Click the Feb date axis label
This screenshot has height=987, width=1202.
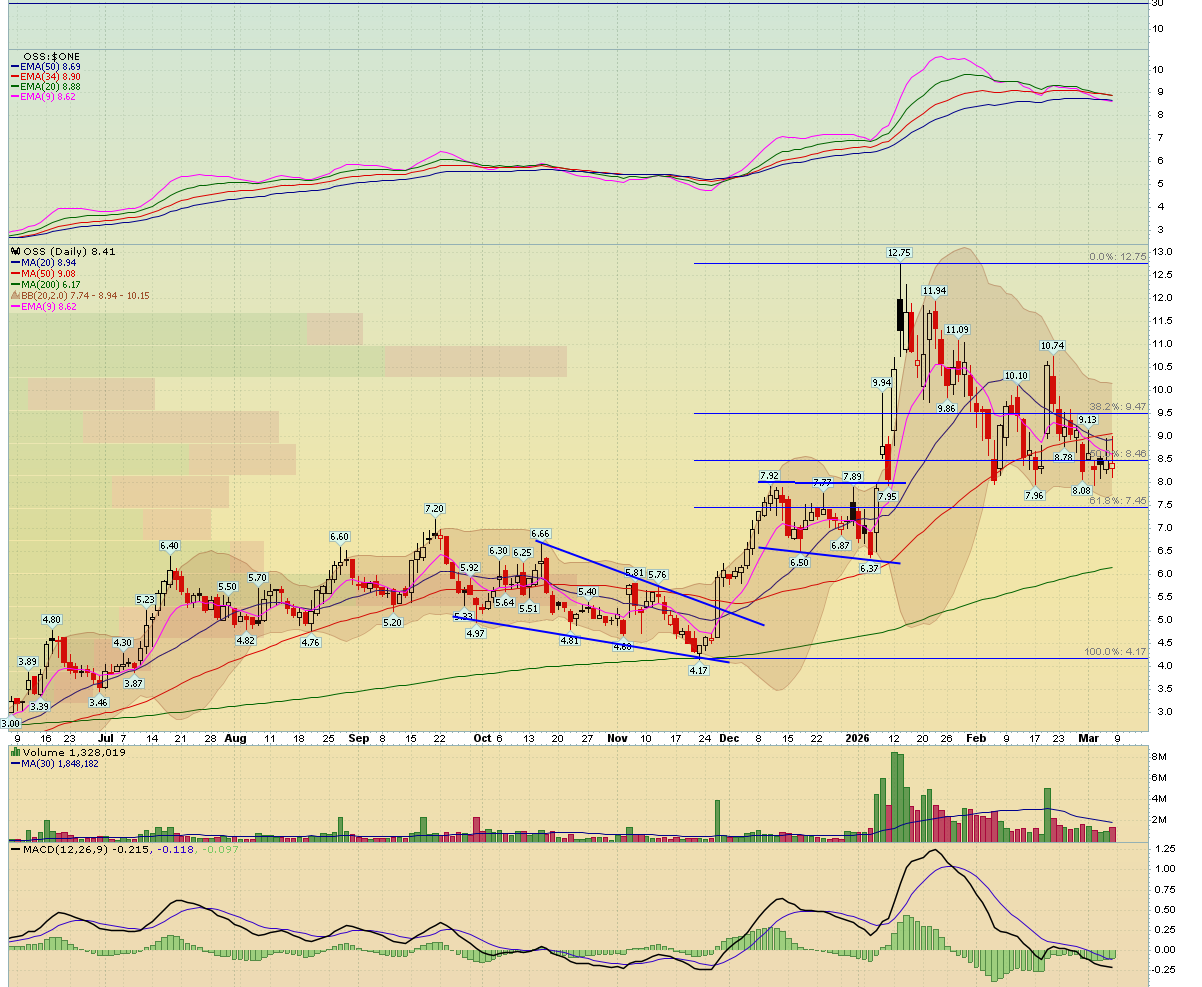976,738
